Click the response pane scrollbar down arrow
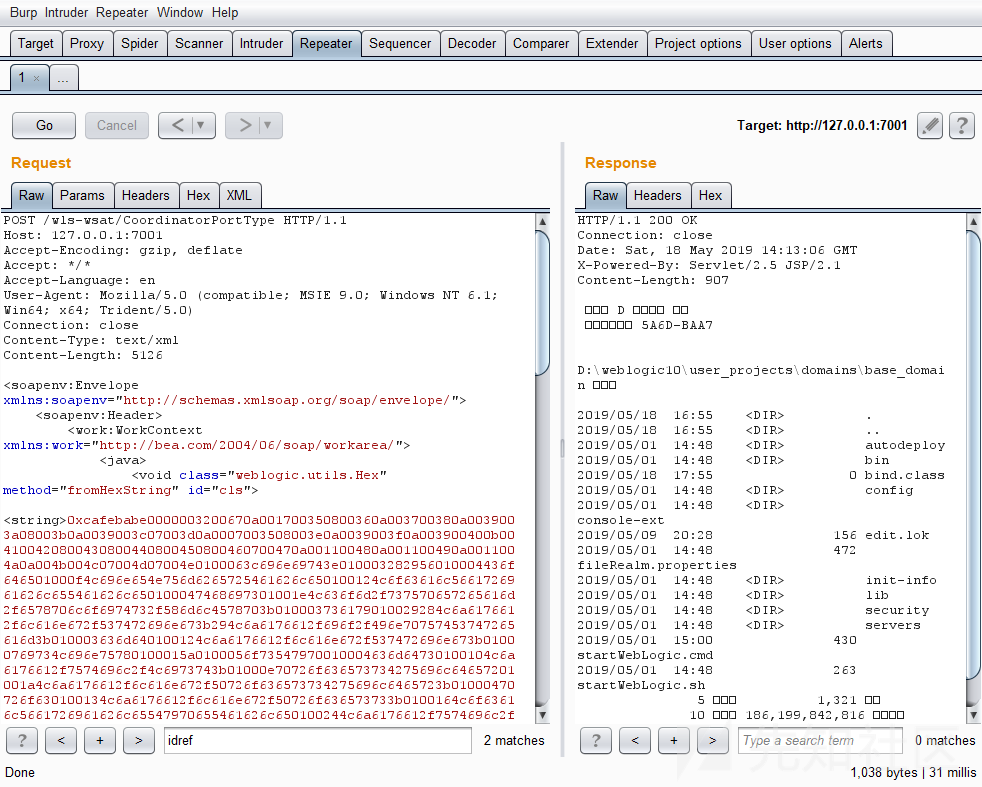Screen dimensions: 982x787 click(x=973, y=715)
